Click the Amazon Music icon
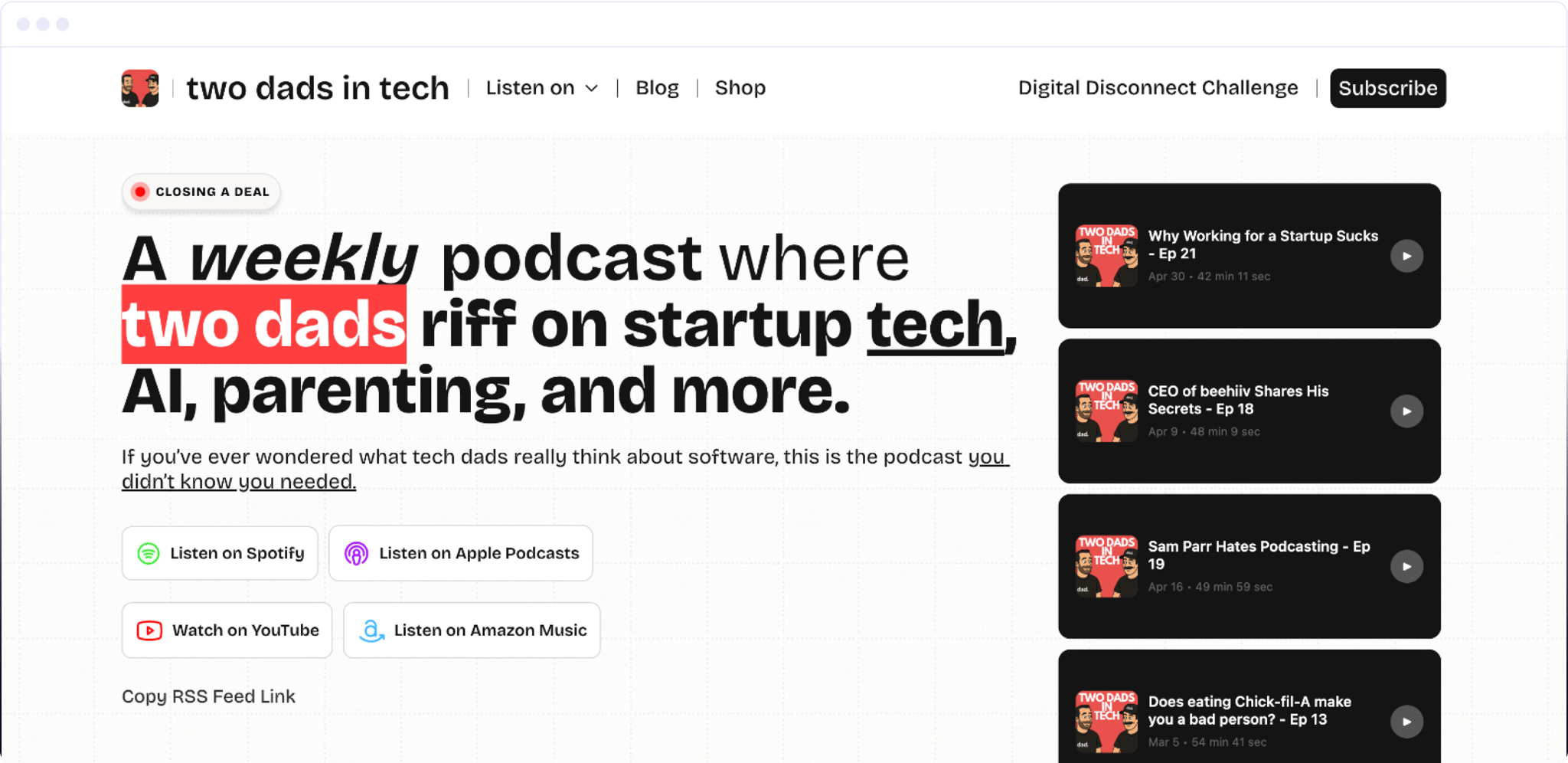The width and height of the screenshot is (1568, 763). pyautogui.click(x=371, y=630)
